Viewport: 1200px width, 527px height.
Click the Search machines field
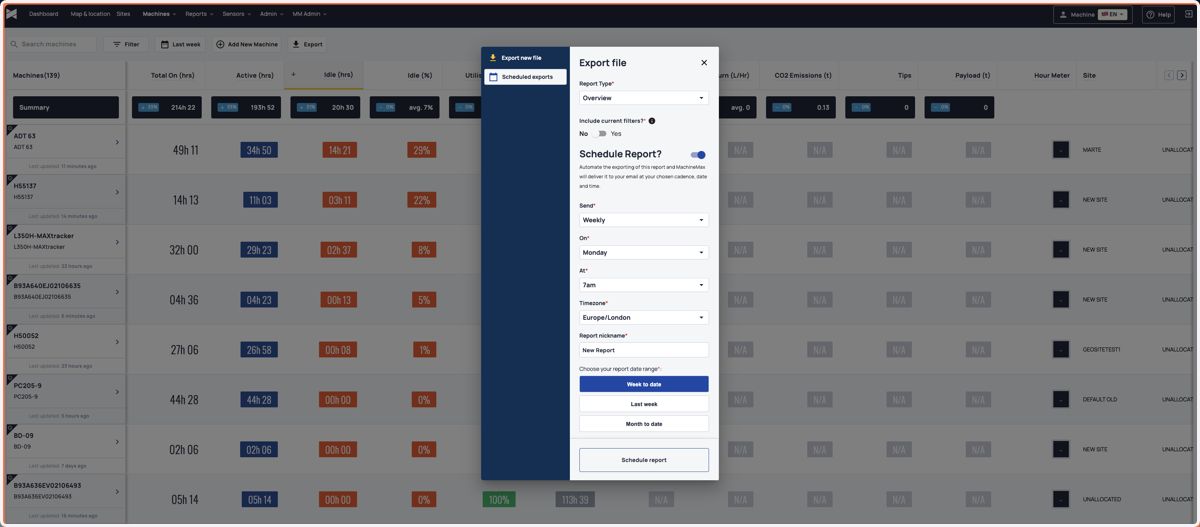click(52, 44)
